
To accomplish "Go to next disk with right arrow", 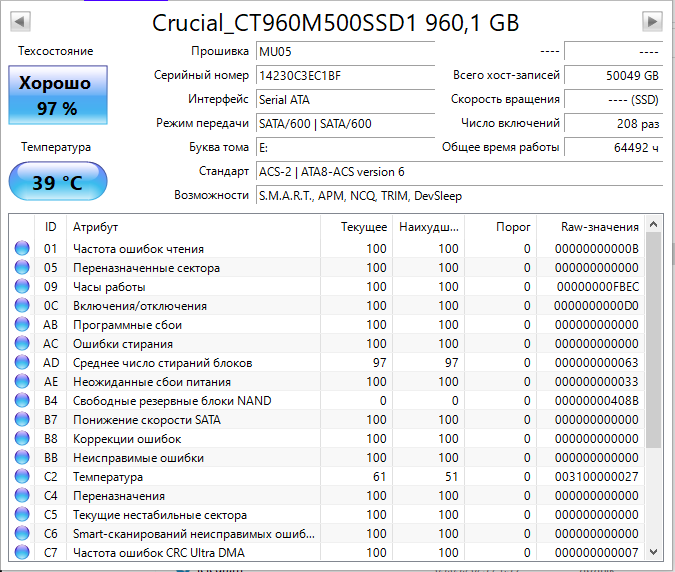I will coord(652,21).
